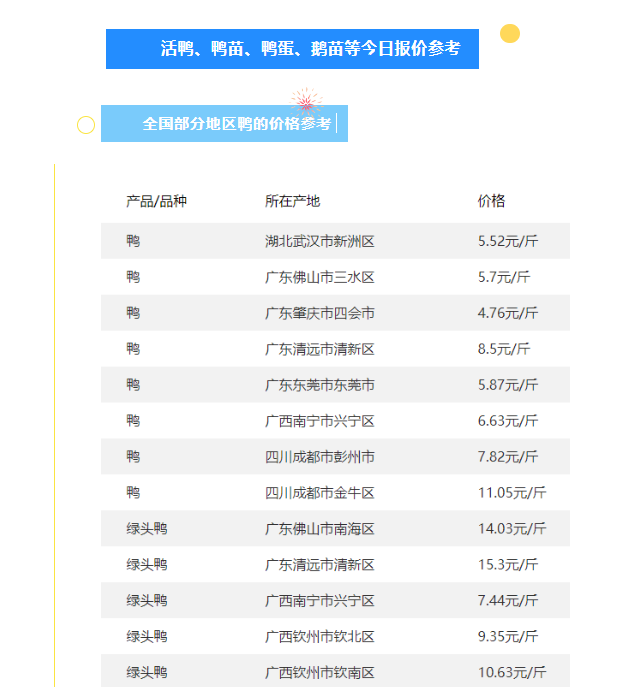Select the 15.3元/斤 price cell
Image resolution: width=618 pixels, height=687 pixels.
click(x=508, y=565)
